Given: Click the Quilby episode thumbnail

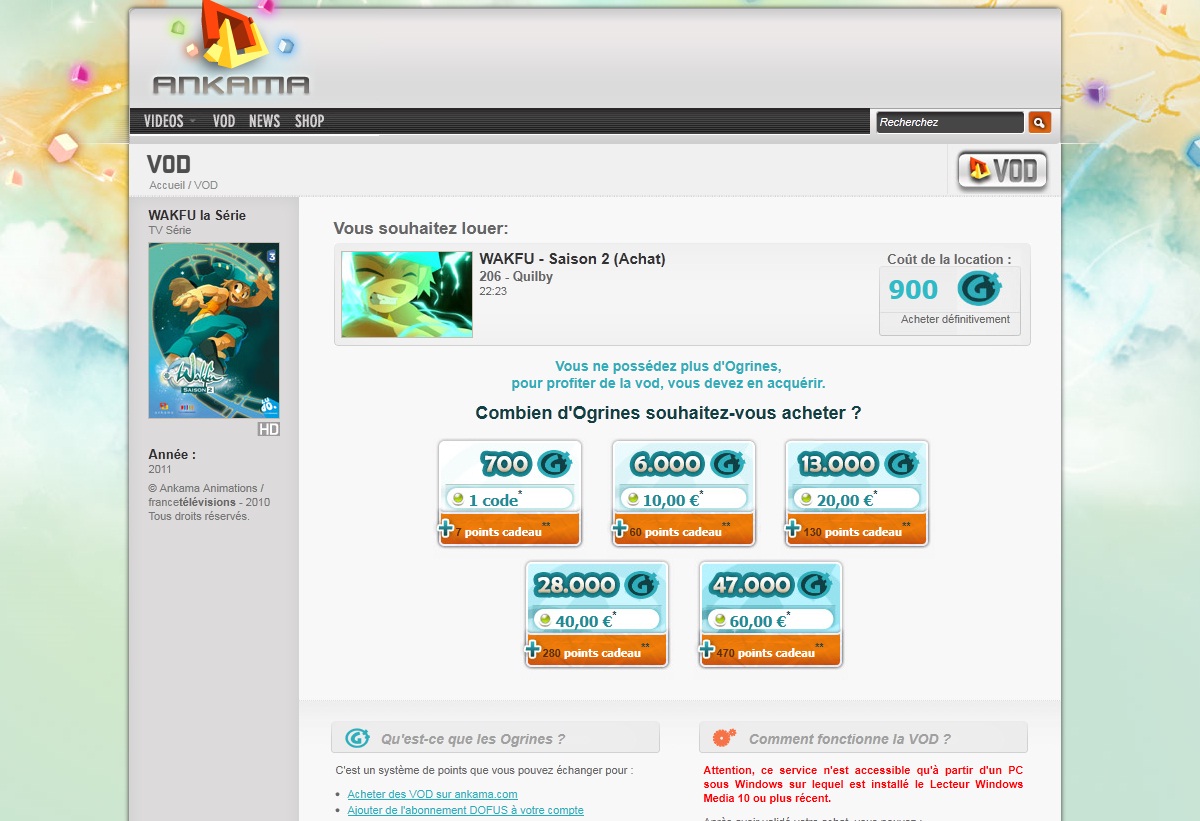Looking at the screenshot, I should click(x=407, y=294).
